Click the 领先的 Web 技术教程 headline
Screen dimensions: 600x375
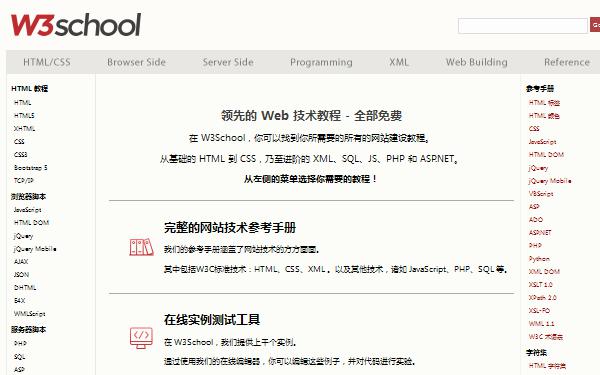pos(311,116)
